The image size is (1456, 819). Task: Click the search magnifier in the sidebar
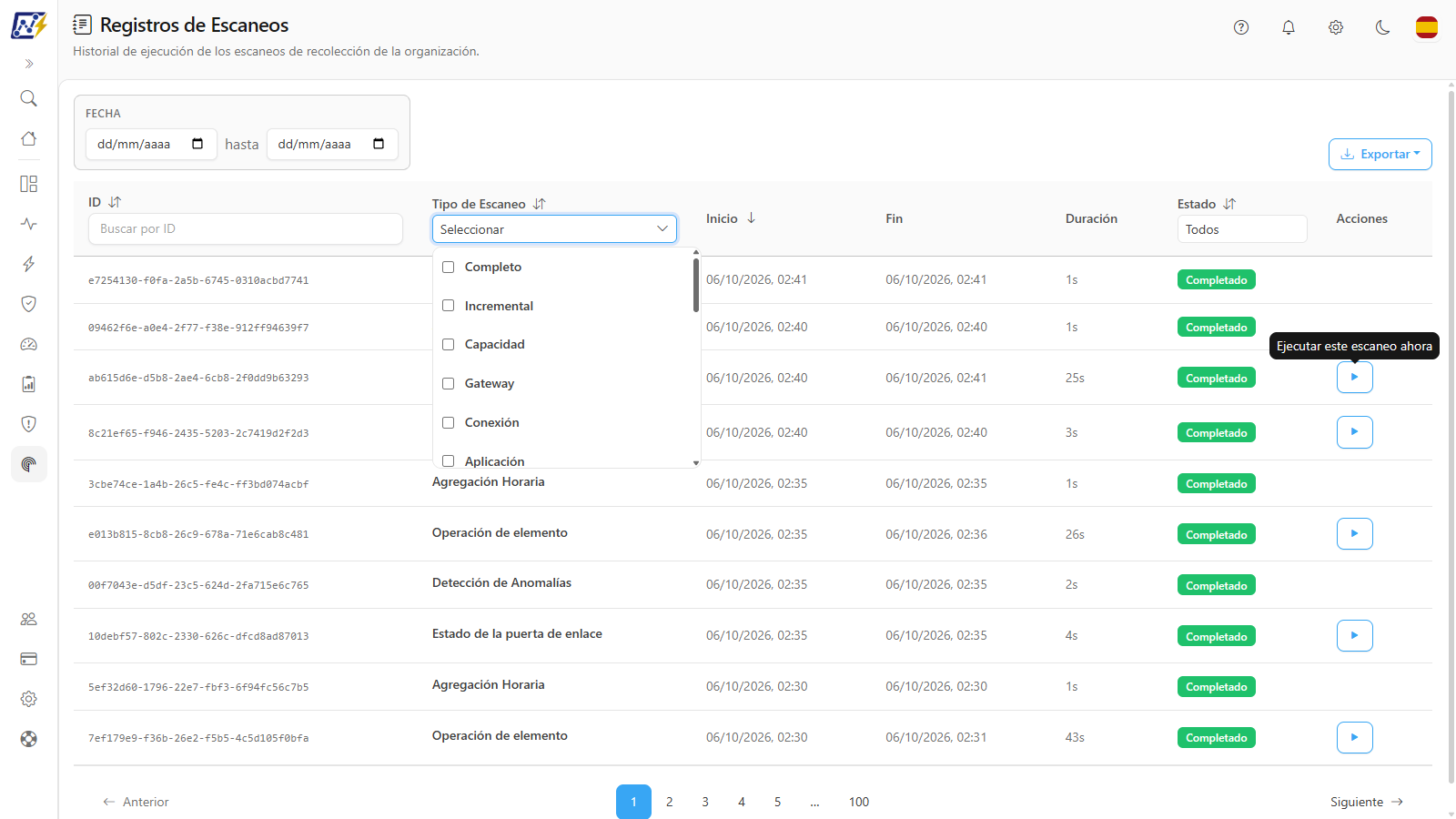coord(29,98)
